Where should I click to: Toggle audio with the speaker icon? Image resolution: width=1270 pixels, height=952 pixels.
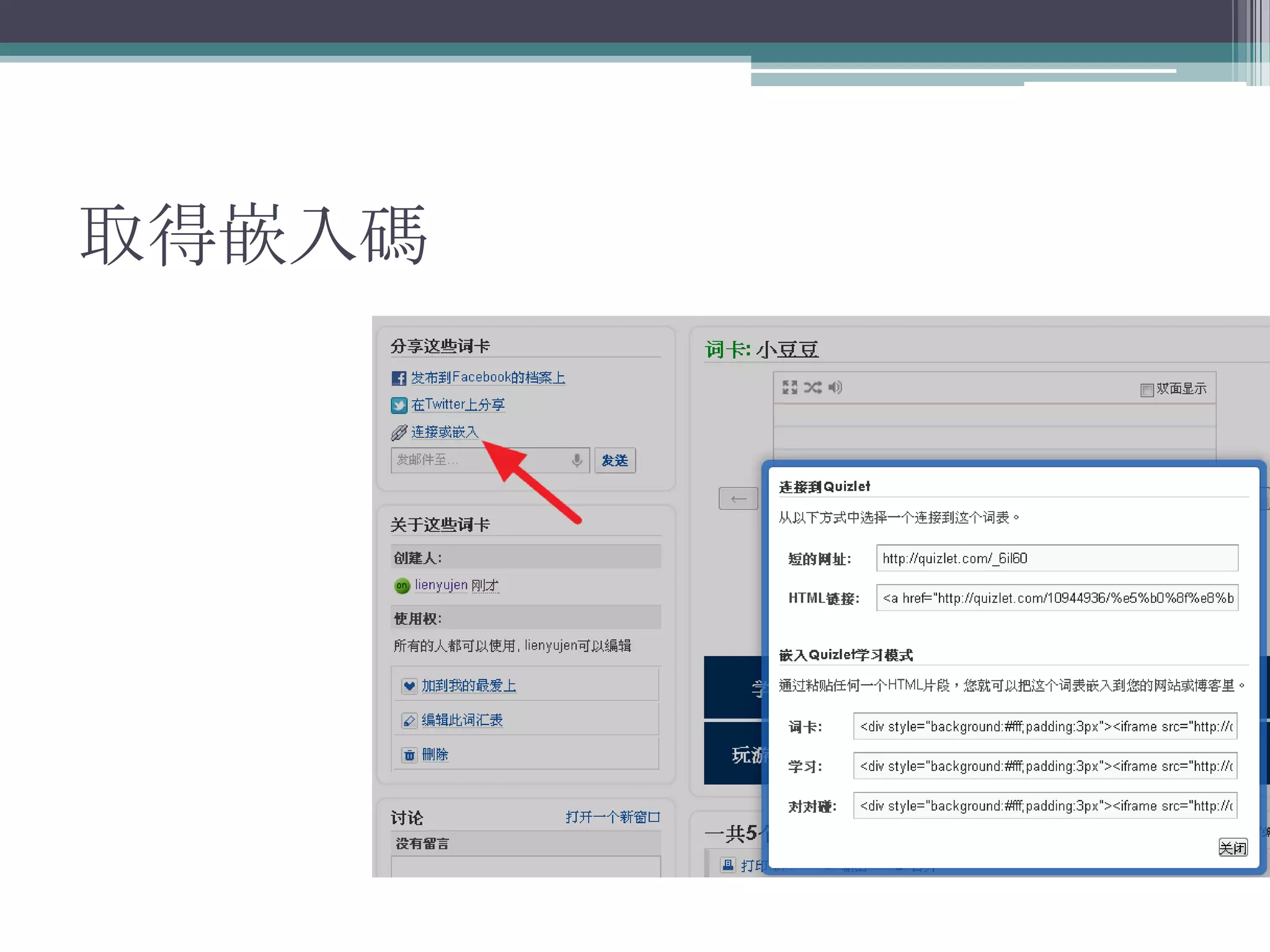coord(835,388)
